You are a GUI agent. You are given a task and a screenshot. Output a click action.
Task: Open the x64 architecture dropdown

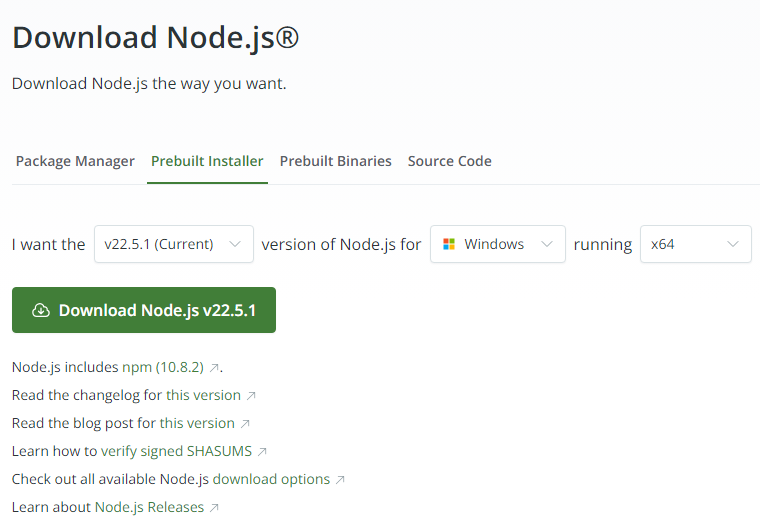tap(695, 244)
